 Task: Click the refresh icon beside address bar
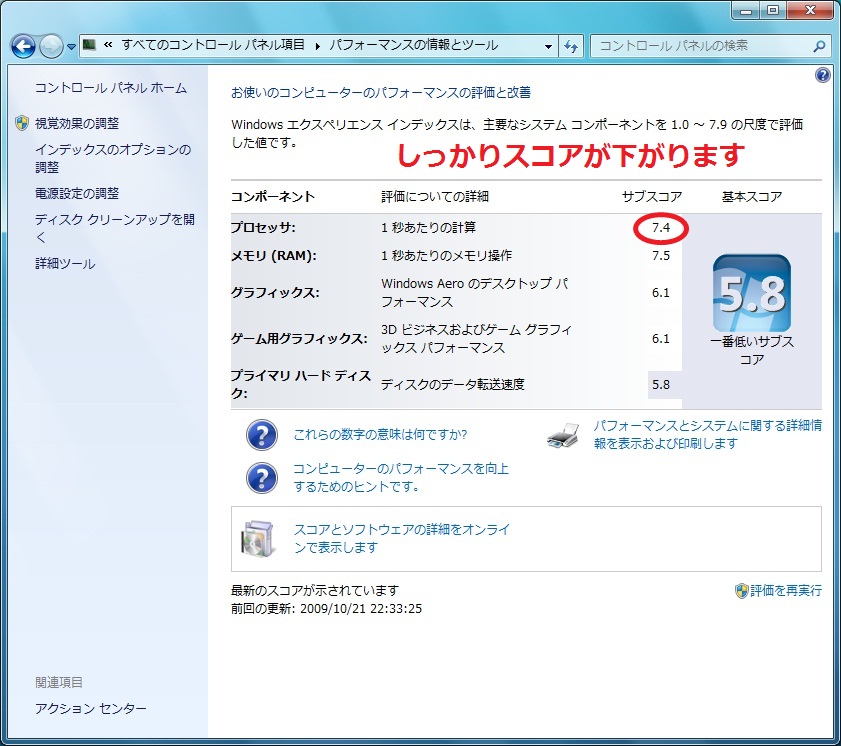(572, 46)
